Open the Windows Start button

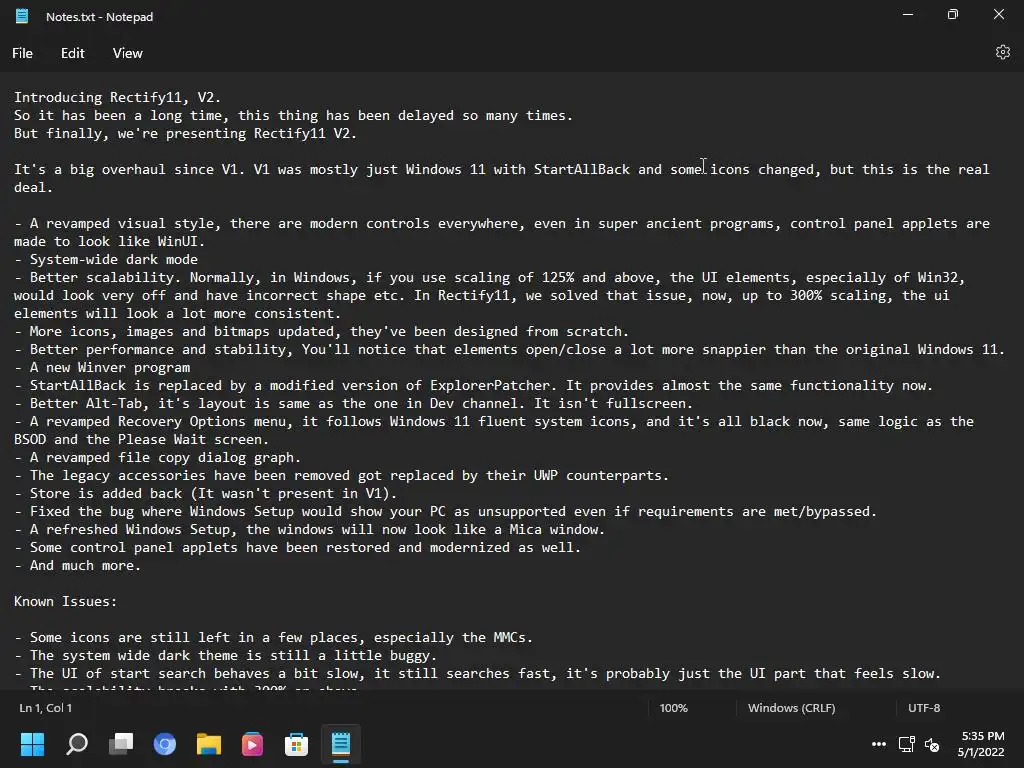32,744
